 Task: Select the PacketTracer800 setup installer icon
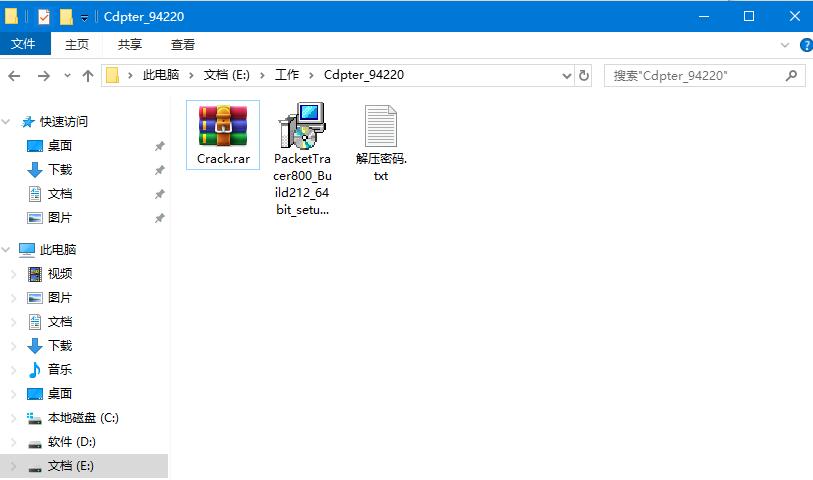tap(302, 125)
